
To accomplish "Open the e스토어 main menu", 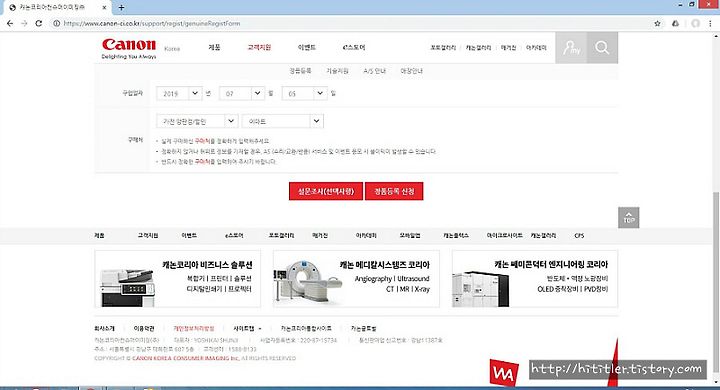I will pos(354,47).
